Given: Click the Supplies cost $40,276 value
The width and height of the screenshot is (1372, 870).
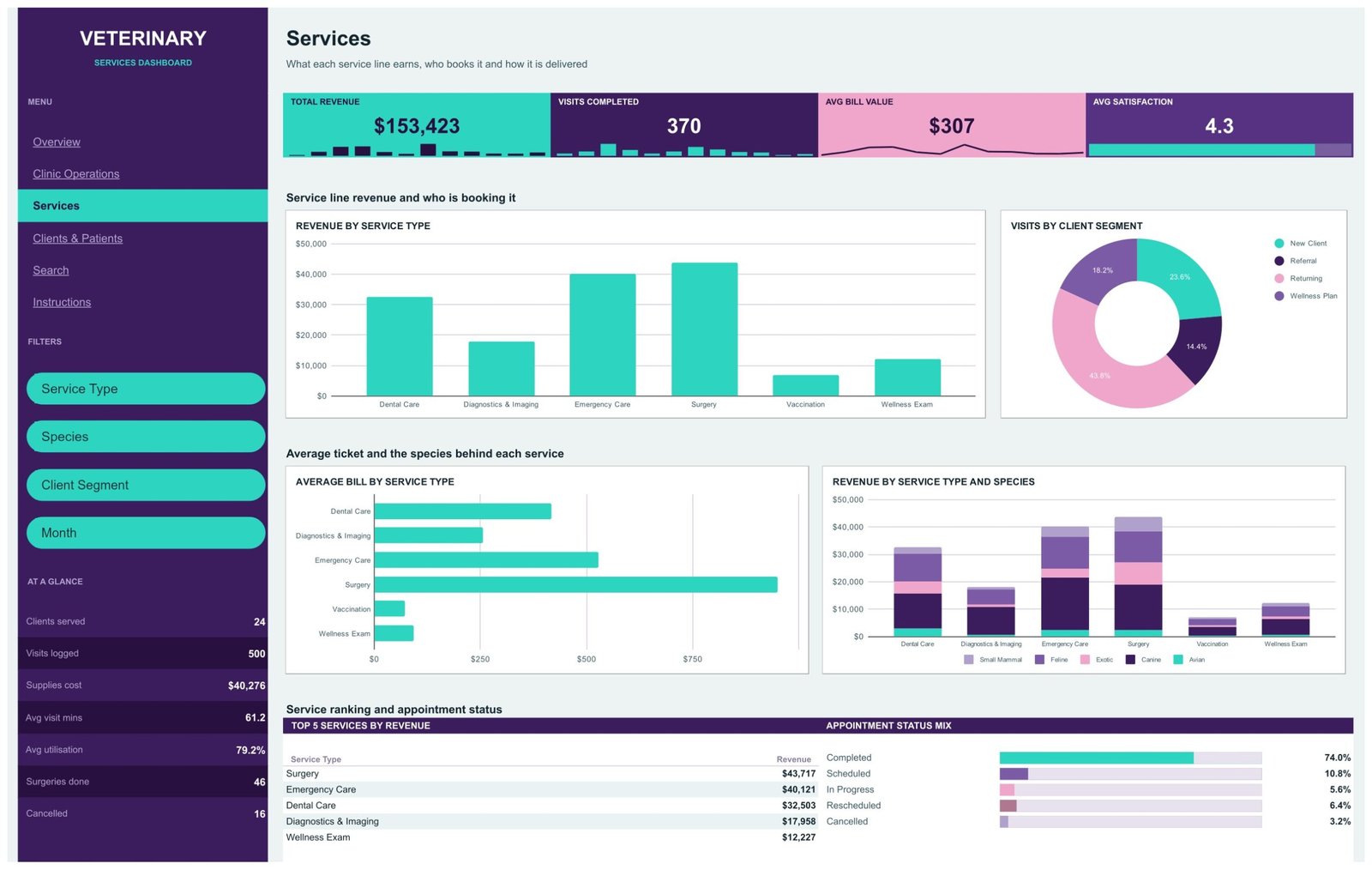Looking at the screenshot, I should pos(246,686).
